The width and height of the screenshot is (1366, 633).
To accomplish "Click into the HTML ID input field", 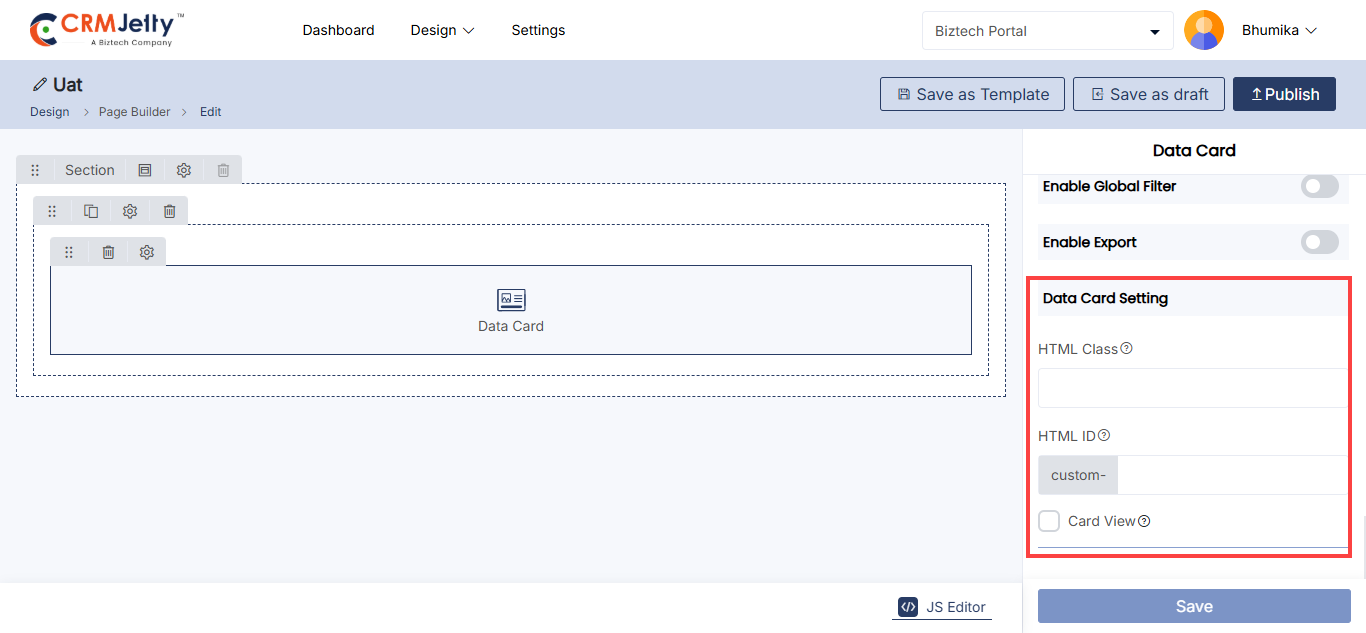I will tap(1230, 475).
